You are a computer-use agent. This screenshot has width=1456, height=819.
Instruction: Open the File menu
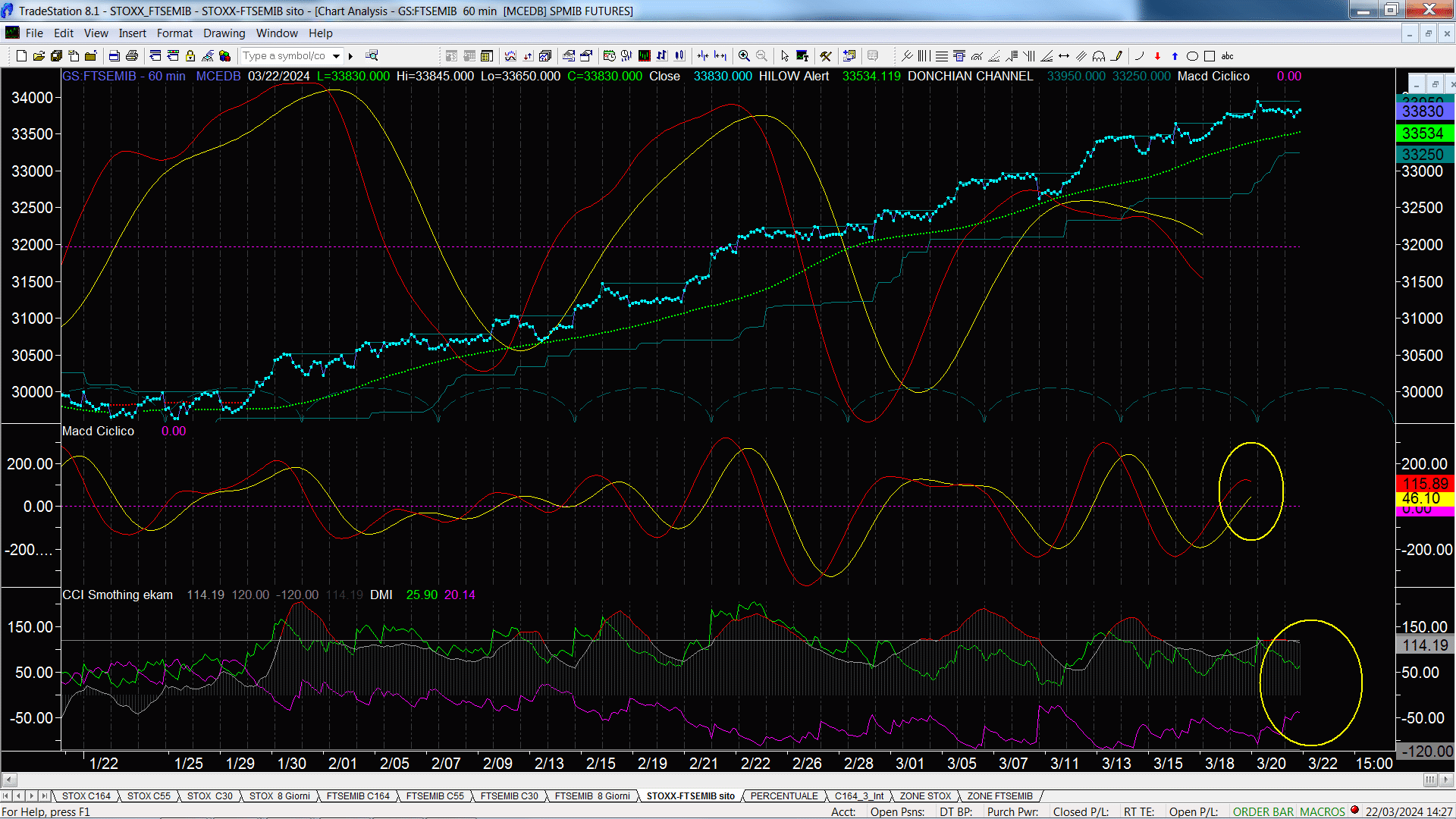34,33
